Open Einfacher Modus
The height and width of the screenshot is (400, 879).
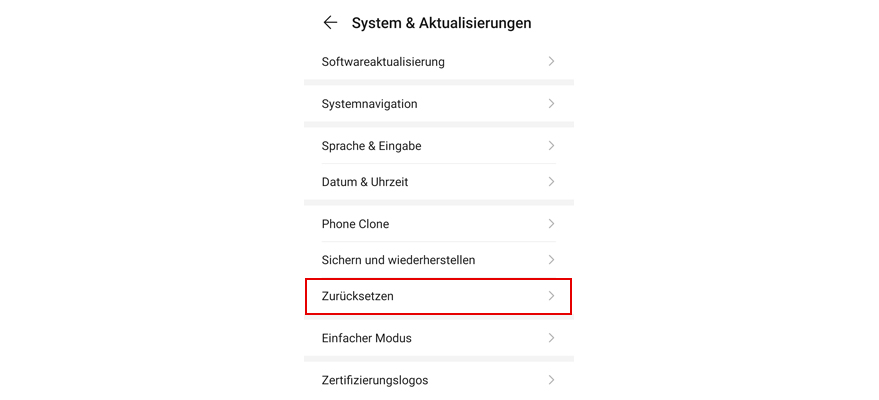point(367,338)
